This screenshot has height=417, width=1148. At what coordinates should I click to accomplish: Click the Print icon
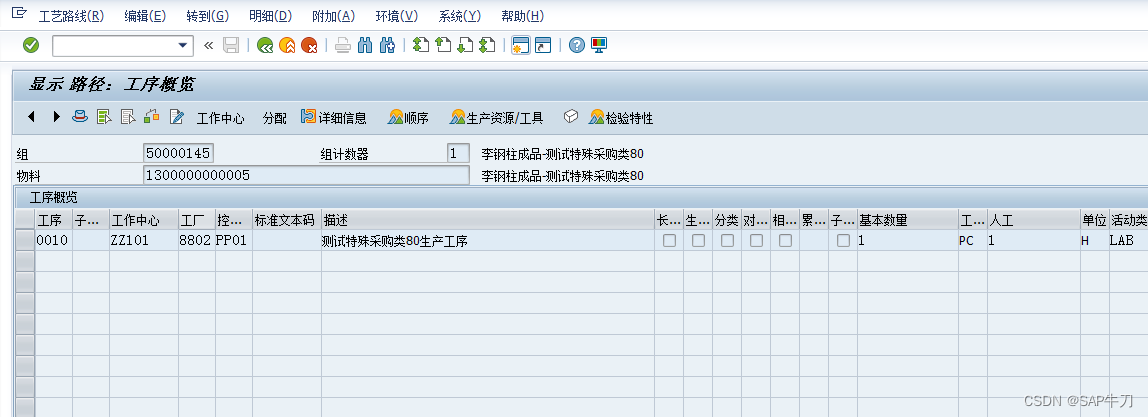click(343, 45)
